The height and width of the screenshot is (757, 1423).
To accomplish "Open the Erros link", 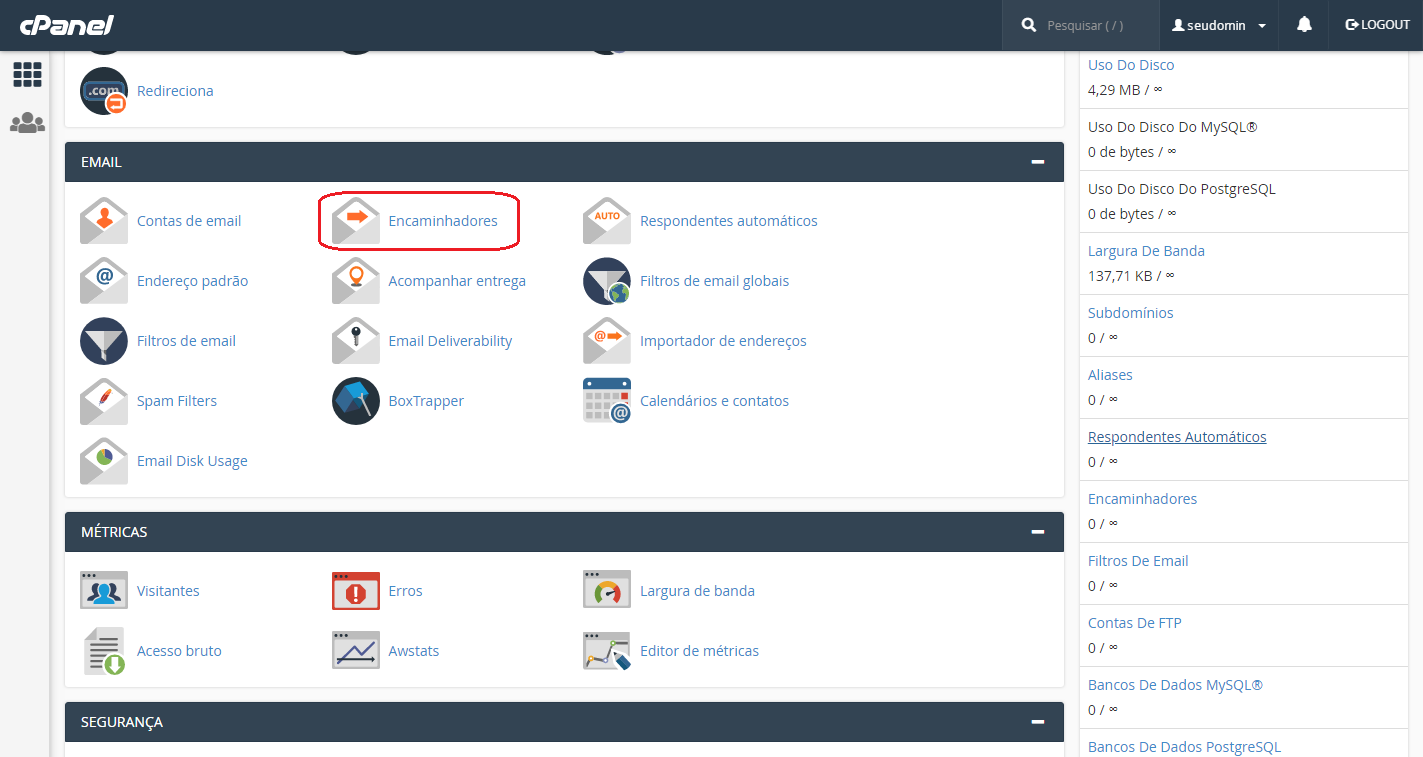I will (405, 591).
